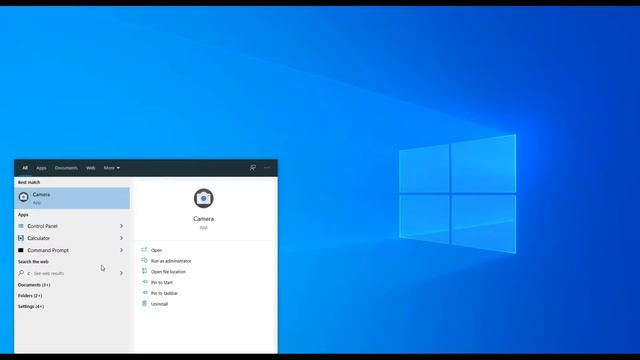This screenshot has height=360, width=640.
Task: Click the trash icon beside Uninstall
Action: click(x=144, y=303)
